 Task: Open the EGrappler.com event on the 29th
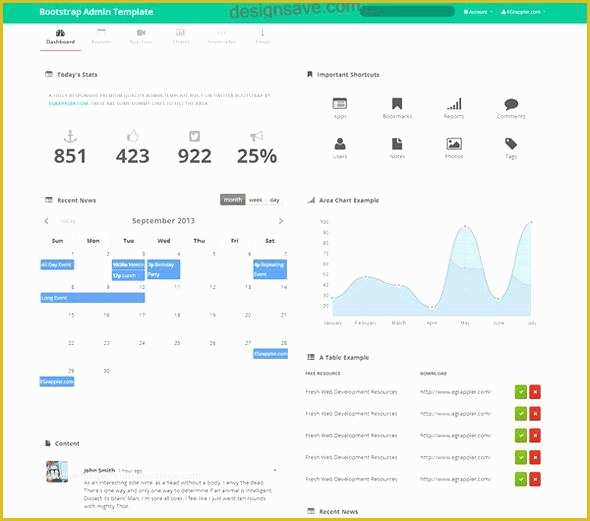pyautogui.click(x=57, y=381)
